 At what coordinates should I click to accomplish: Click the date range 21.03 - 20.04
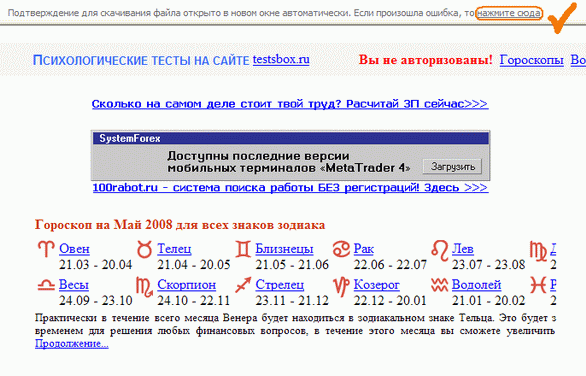(x=96, y=265)
